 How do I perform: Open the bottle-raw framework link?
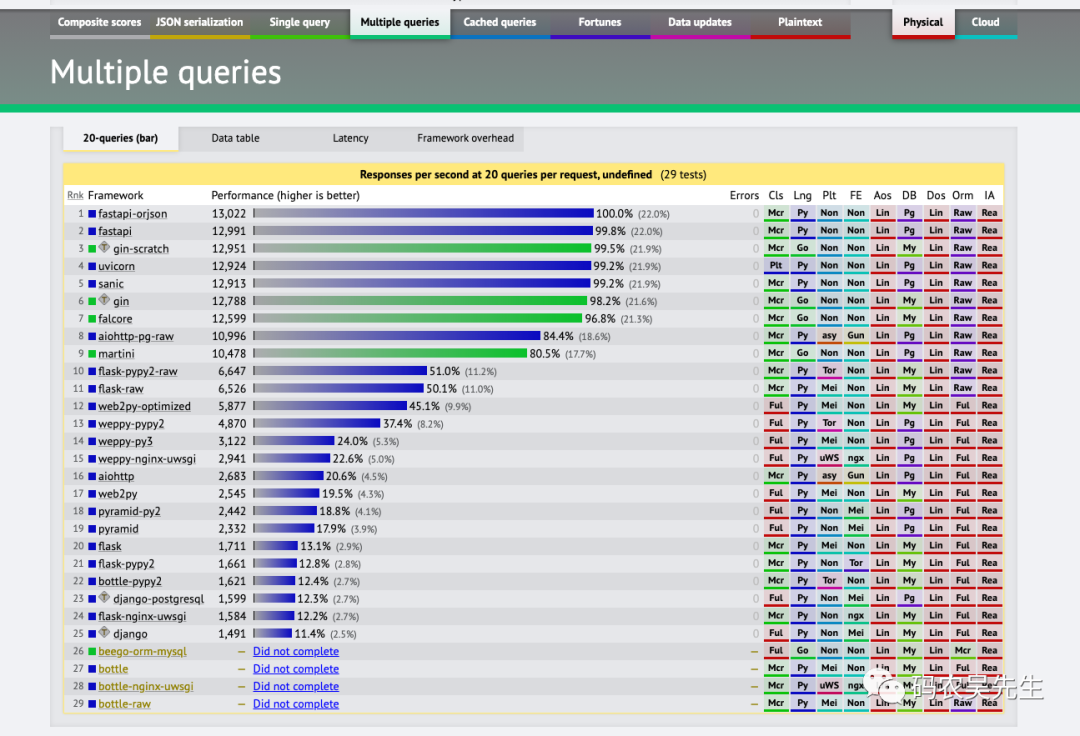(125, 704)
